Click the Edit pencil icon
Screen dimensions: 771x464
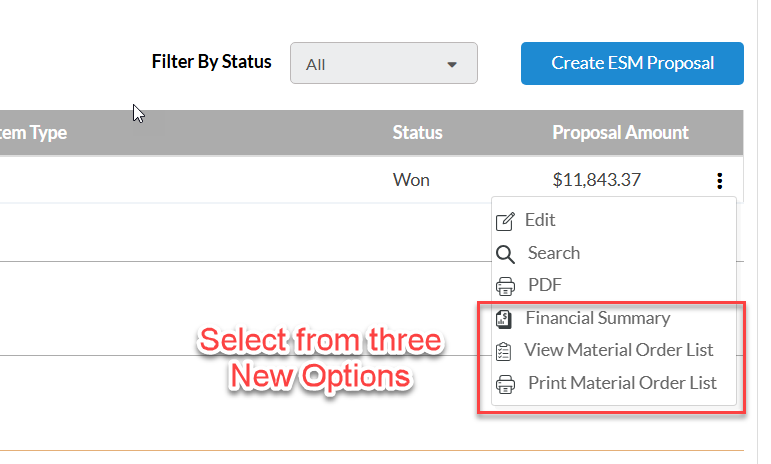[505, 222]
